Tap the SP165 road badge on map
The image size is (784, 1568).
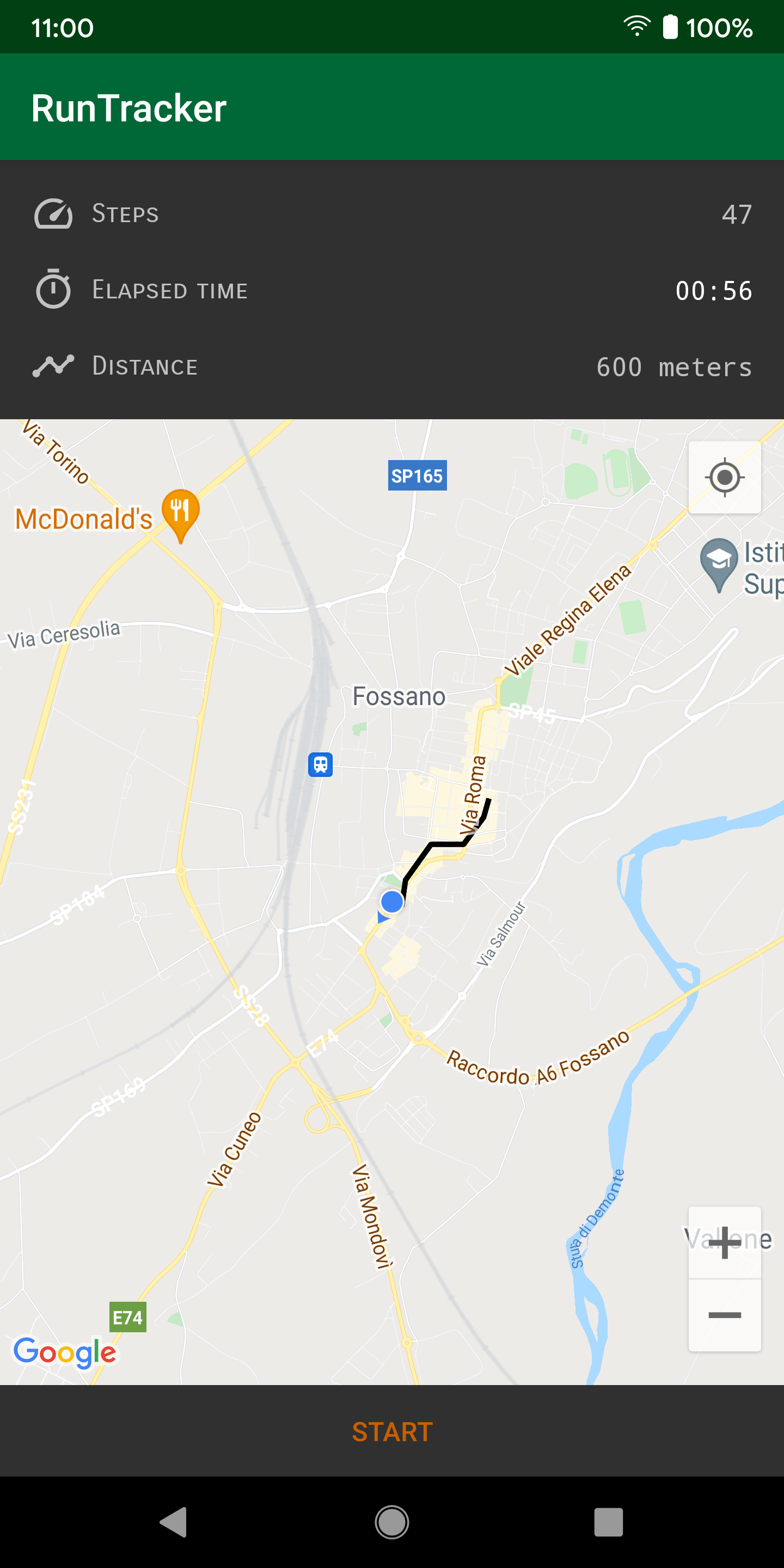tap(418, 475)
